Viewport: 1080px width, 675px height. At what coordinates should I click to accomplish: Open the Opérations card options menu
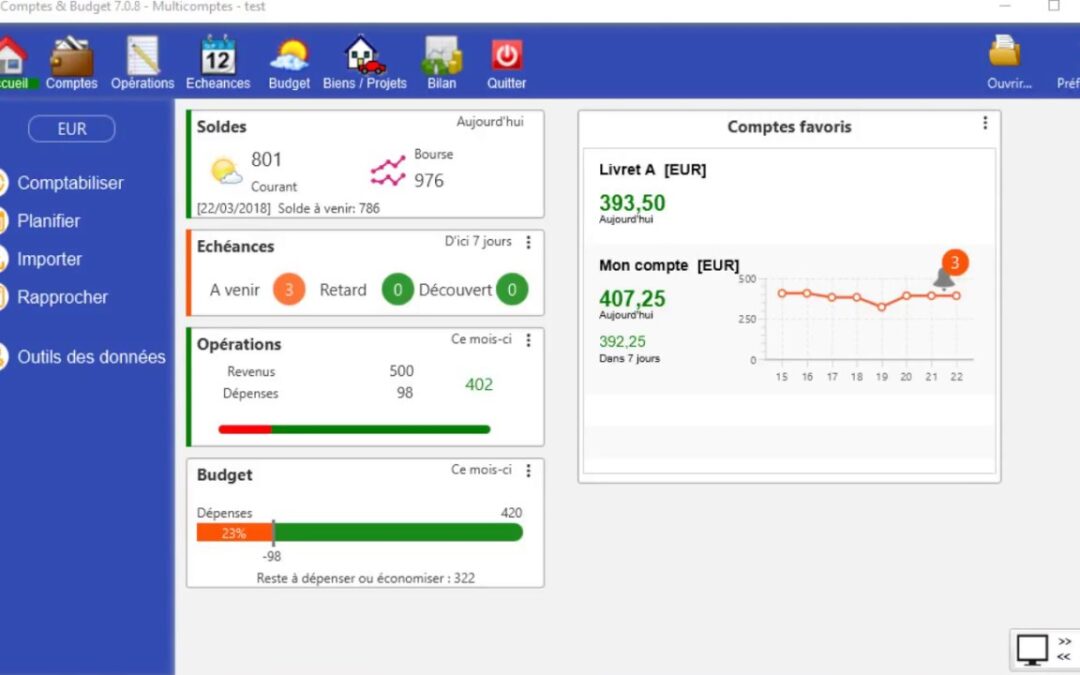(528, 340)
